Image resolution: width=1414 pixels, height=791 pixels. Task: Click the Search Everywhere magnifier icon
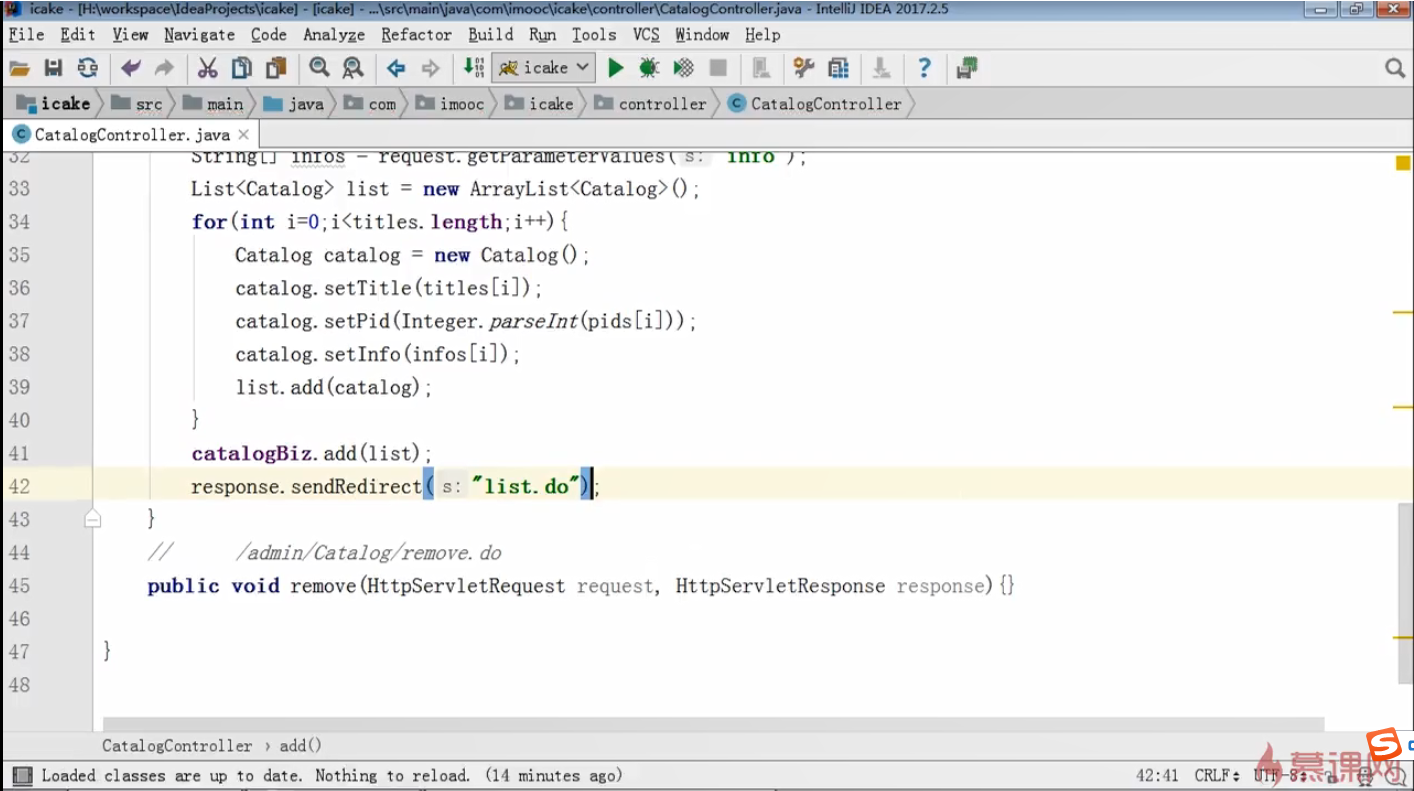[x=1395, y=68]
